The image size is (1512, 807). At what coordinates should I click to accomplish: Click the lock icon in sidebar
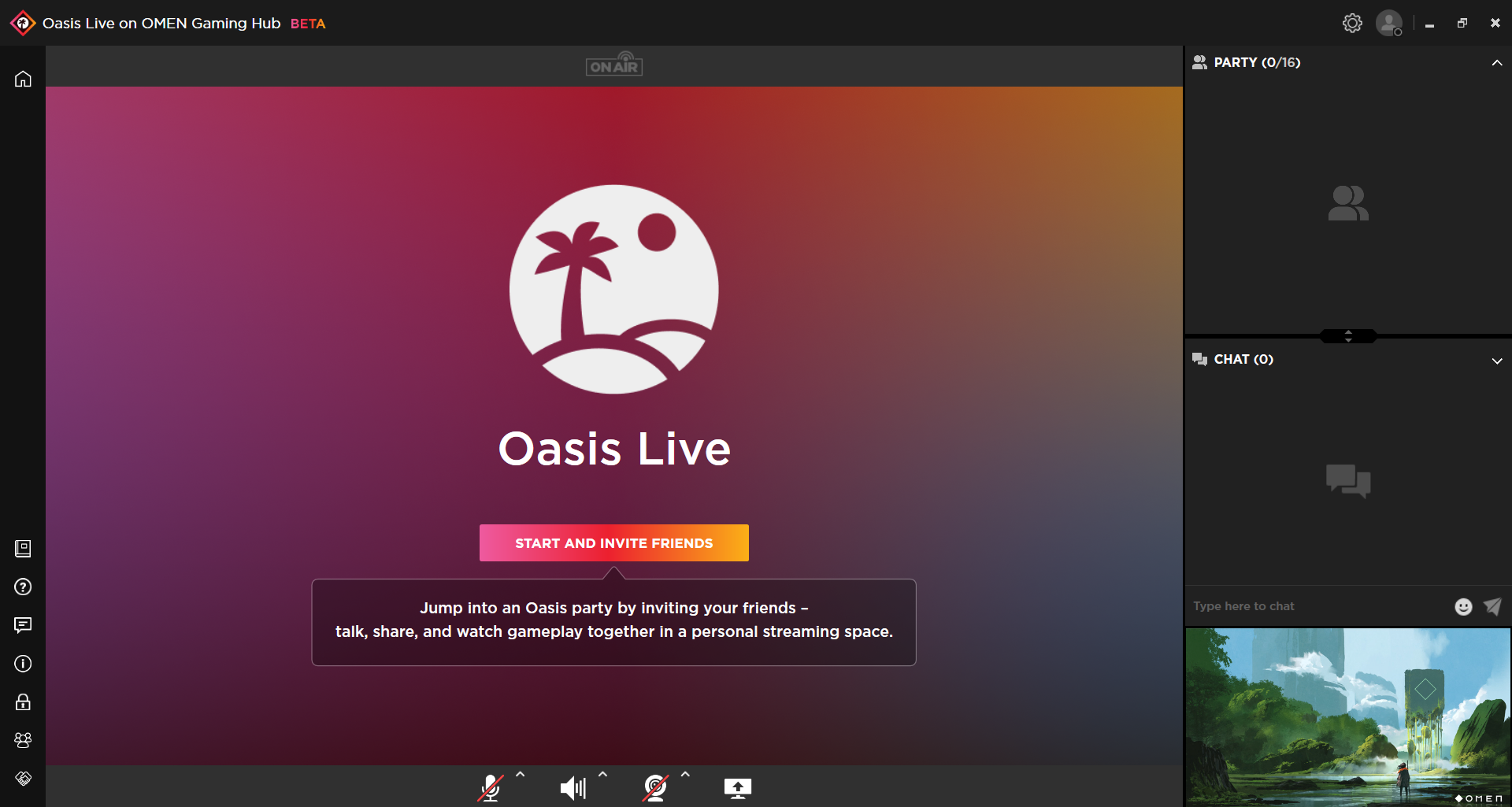pyautogui.click(x=23, y=702)
